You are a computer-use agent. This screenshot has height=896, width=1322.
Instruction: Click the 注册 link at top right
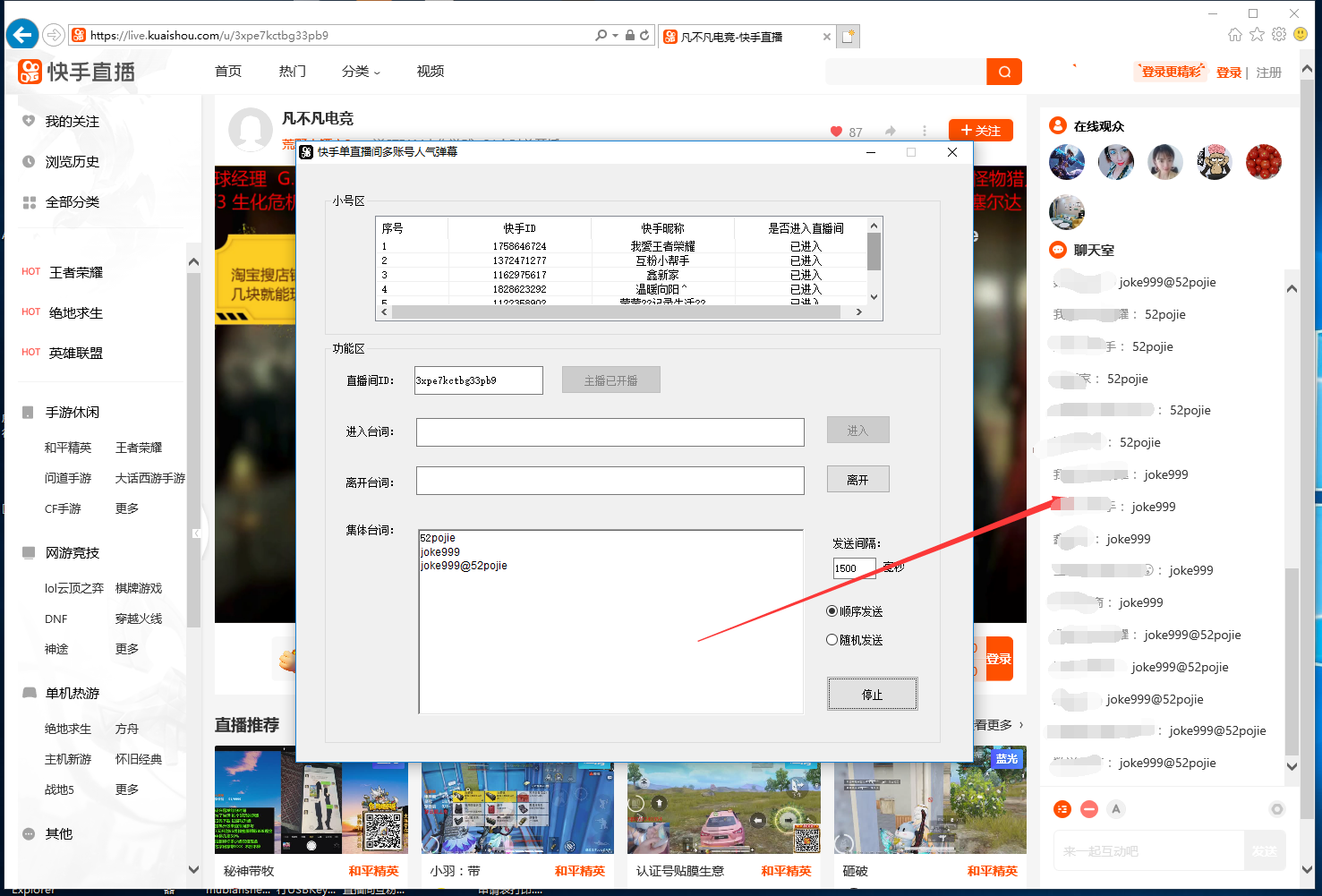1268,73
